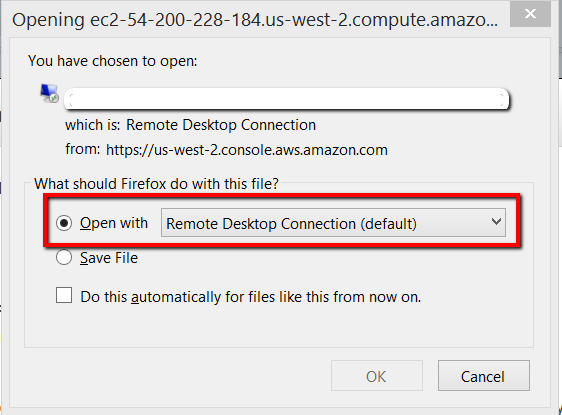
Task: Click the 'Do this automatically for files' label
Action: point(251,297)
